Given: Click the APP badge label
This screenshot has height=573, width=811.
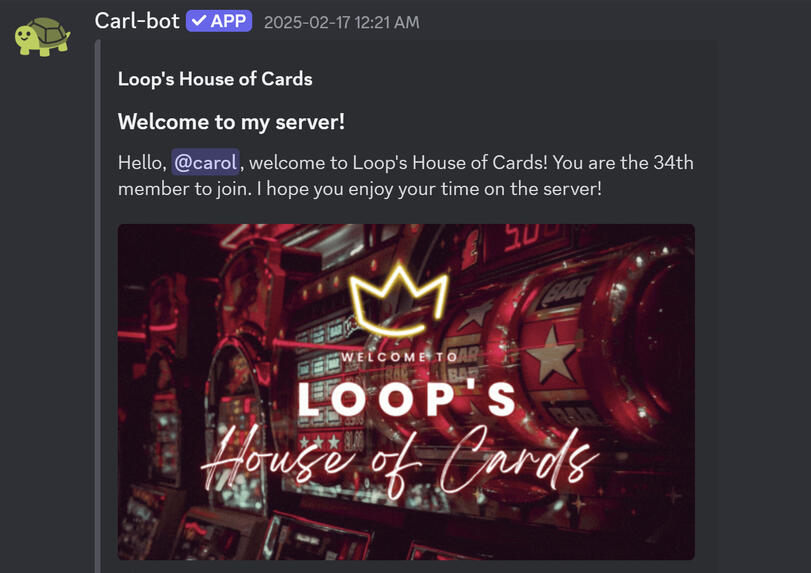Looking at the screenshot, I should tap(219, 21).
